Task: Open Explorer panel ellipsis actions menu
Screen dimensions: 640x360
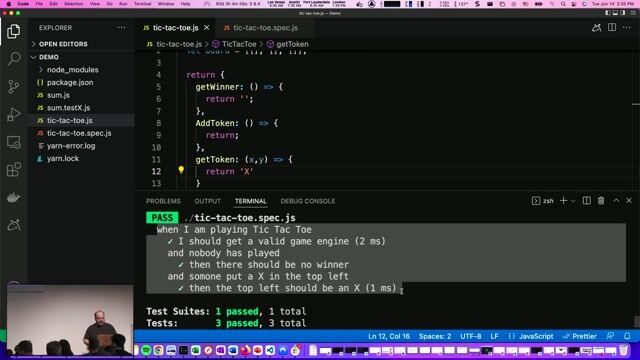Action: pyautogui.click(x=122, y=27)
